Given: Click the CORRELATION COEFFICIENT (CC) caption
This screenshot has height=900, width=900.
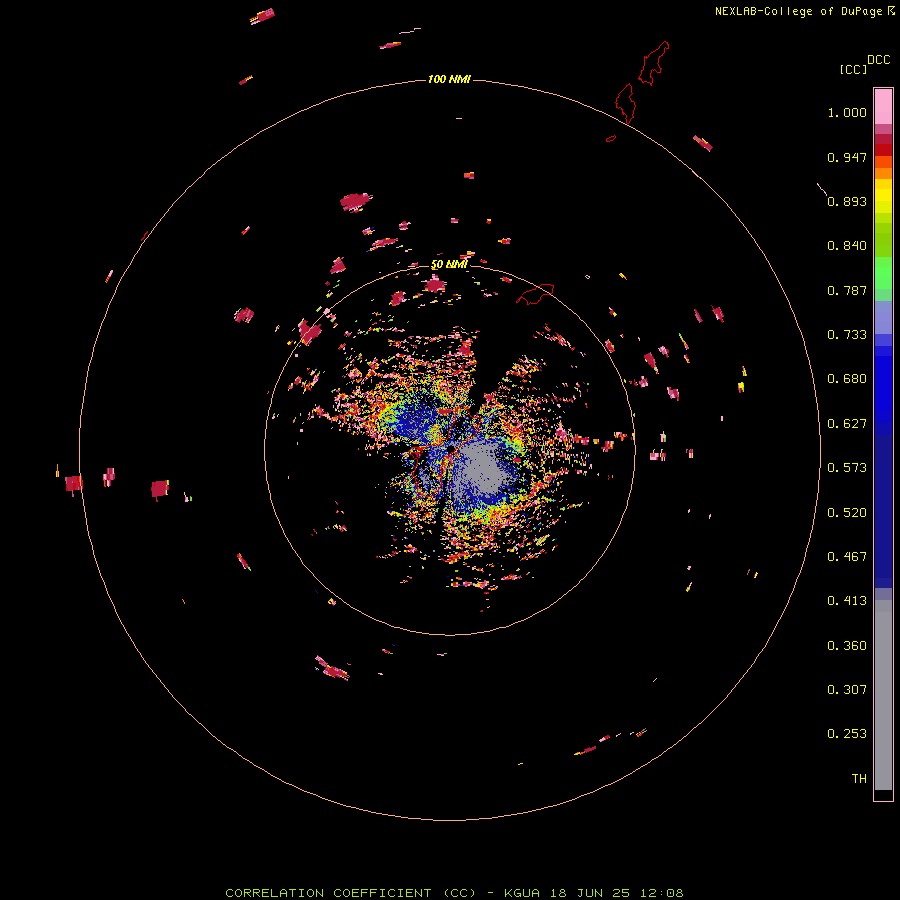Looking at the screenshot, I should tap(351, 893).
